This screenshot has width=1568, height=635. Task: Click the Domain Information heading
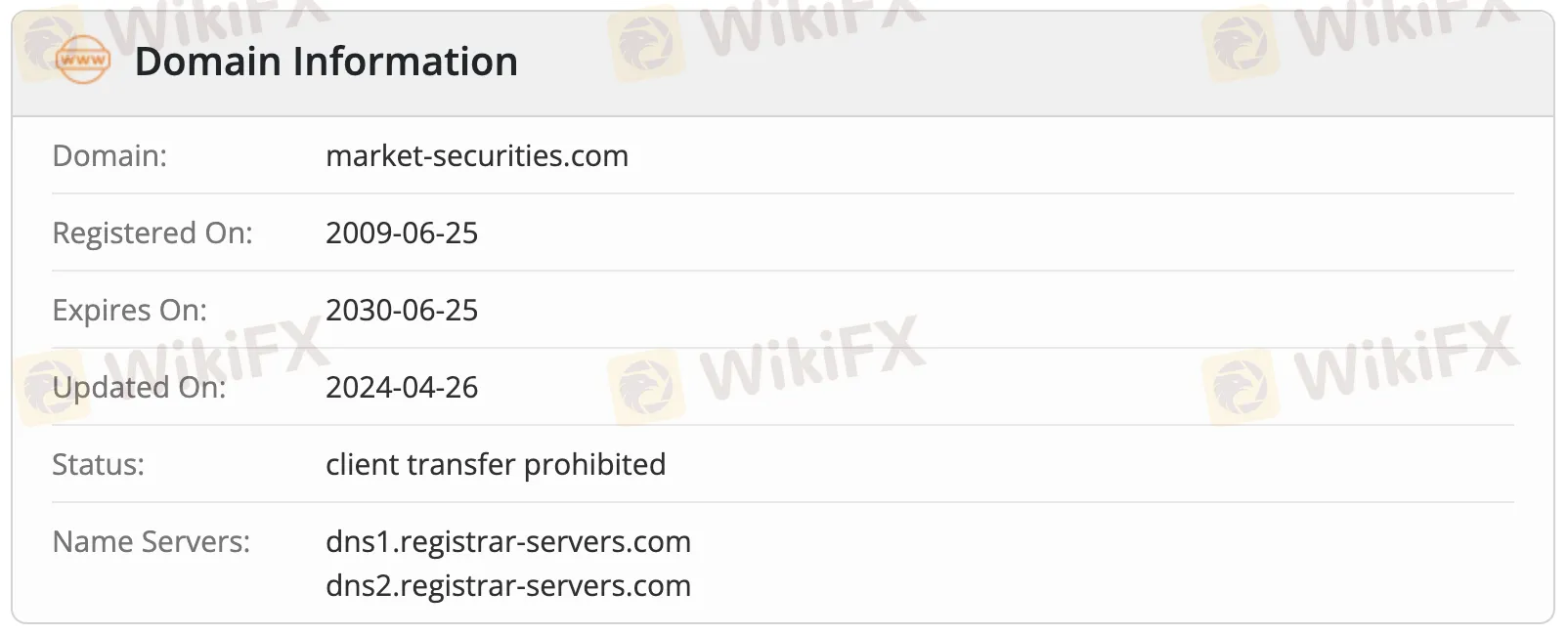tap(326, 62)
